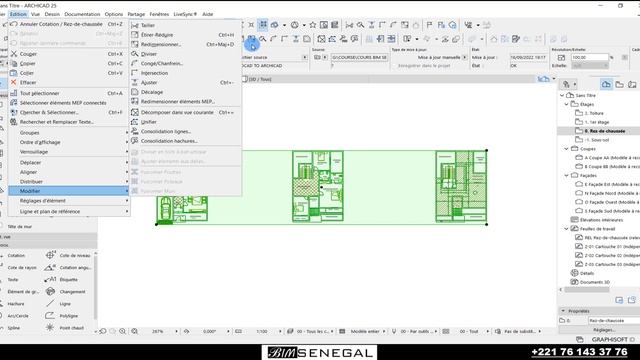Choose Tailler from the Modifier submenu

[x=185, y=25]
